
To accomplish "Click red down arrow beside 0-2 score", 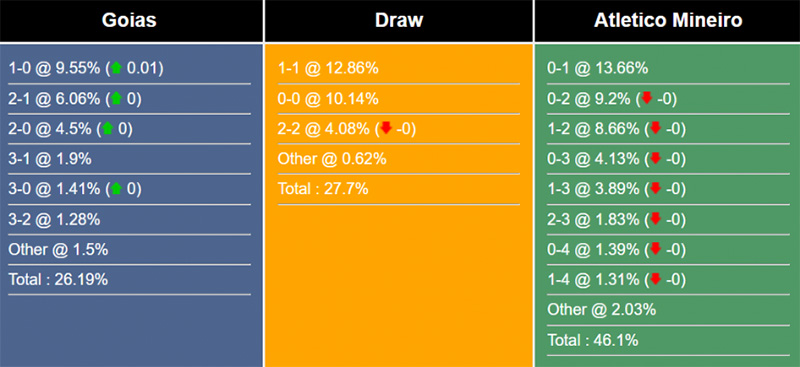I will tap(647, 99).
